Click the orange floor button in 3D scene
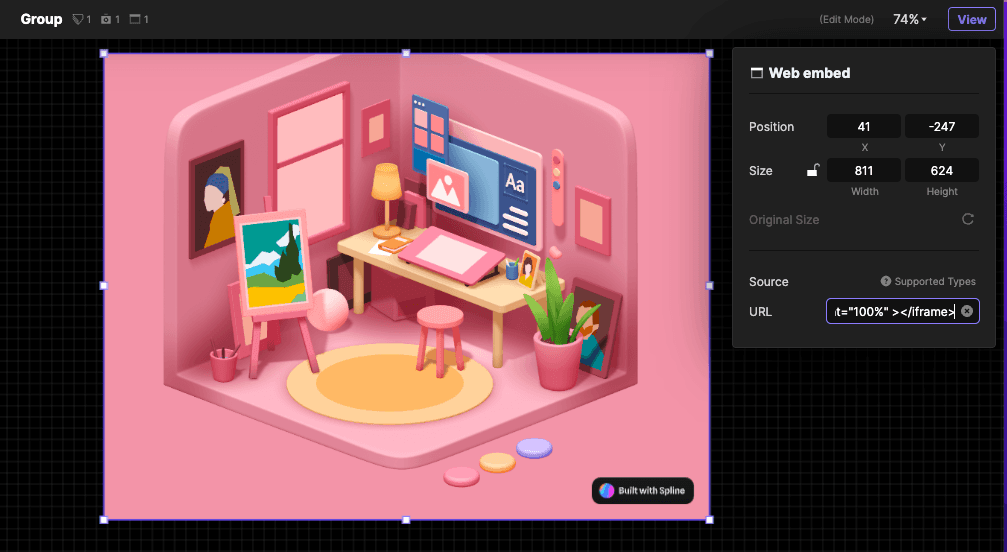 pos(497,462)
